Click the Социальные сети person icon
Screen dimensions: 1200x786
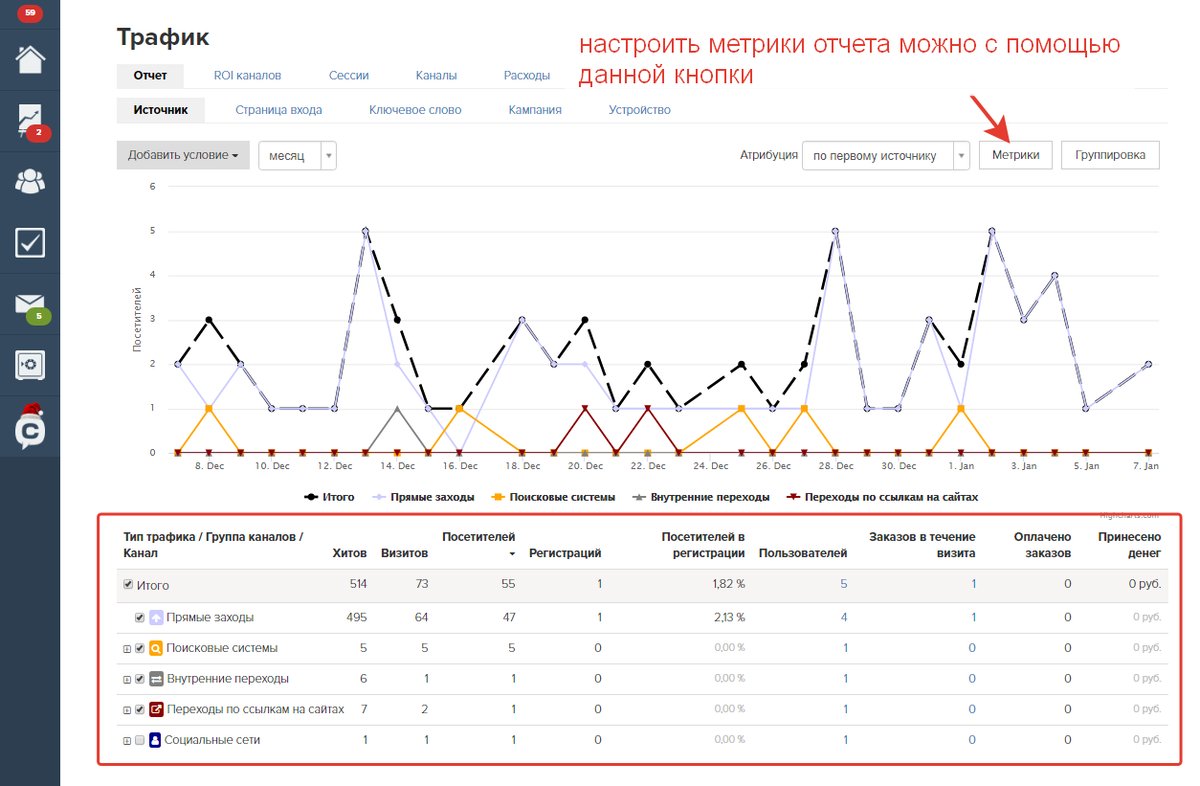[156, 741]
